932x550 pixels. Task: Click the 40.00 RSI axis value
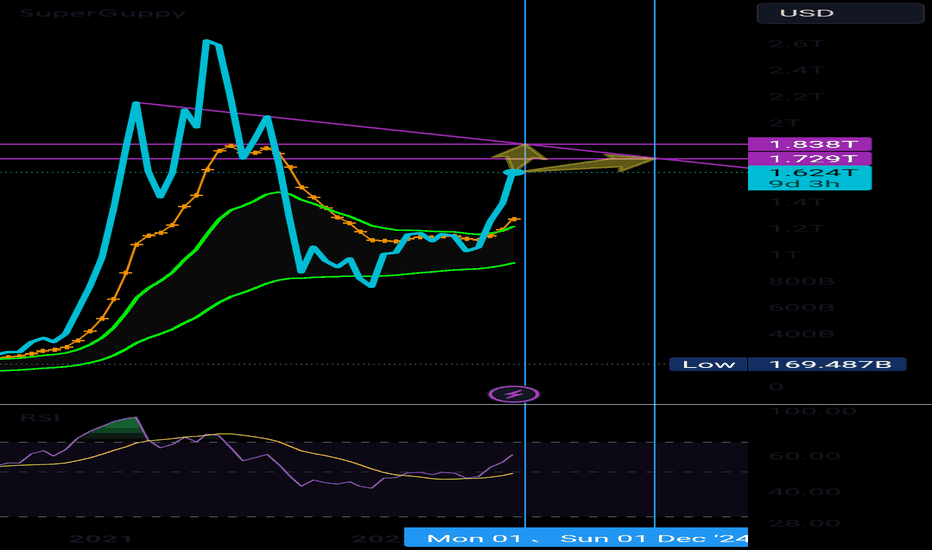(804, 492)
